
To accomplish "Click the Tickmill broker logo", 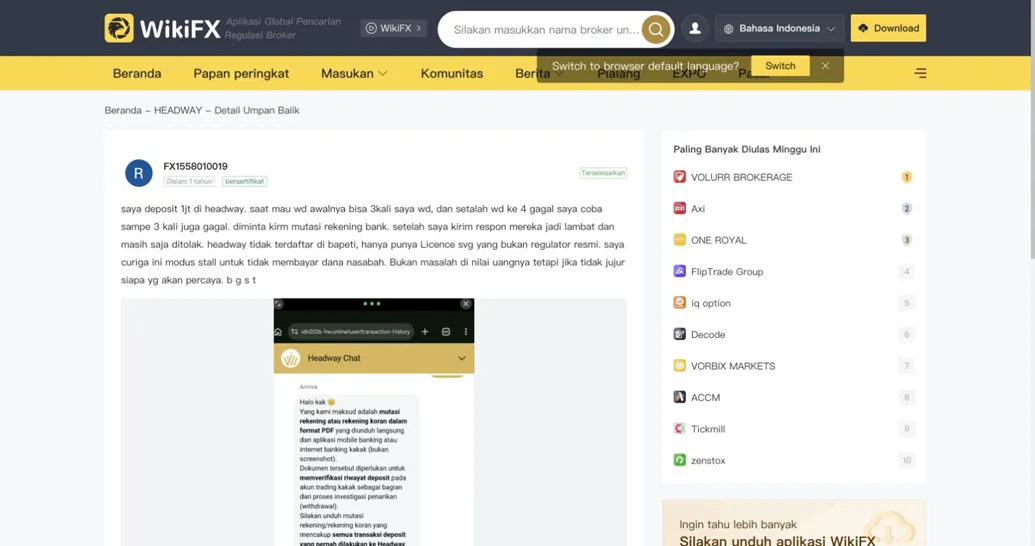I will coord(679,428).
